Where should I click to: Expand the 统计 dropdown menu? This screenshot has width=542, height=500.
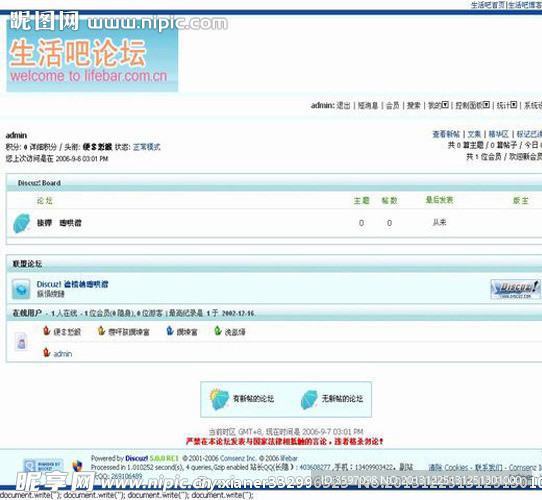point(506,105)
